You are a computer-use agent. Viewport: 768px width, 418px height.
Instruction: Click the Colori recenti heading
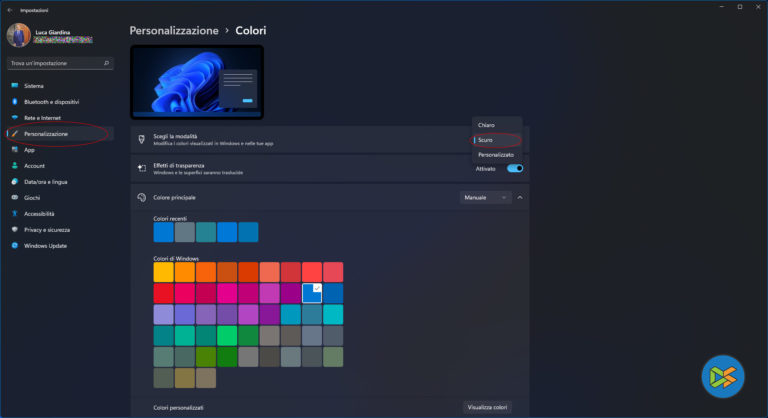pyautogui.click(x=170, y=219)
